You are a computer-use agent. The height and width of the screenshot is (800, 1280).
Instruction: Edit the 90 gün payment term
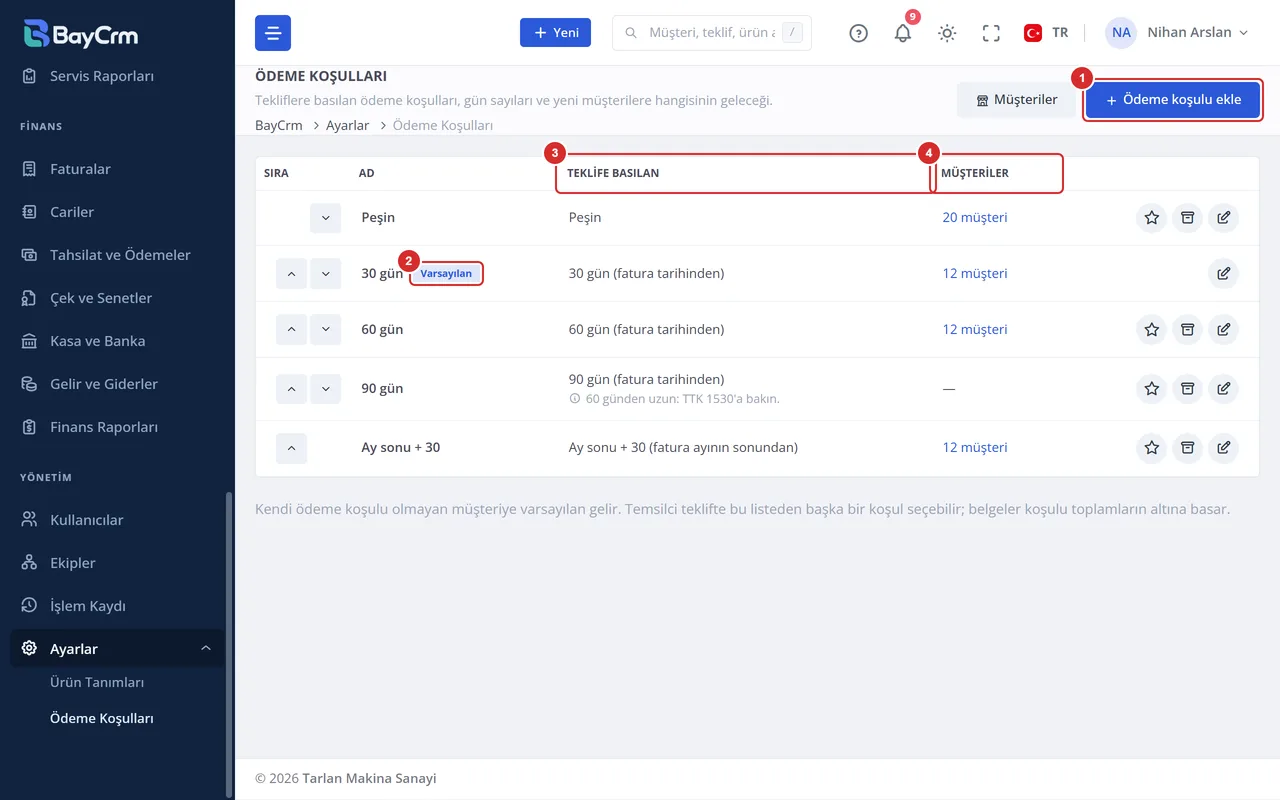pos(1223,388)
